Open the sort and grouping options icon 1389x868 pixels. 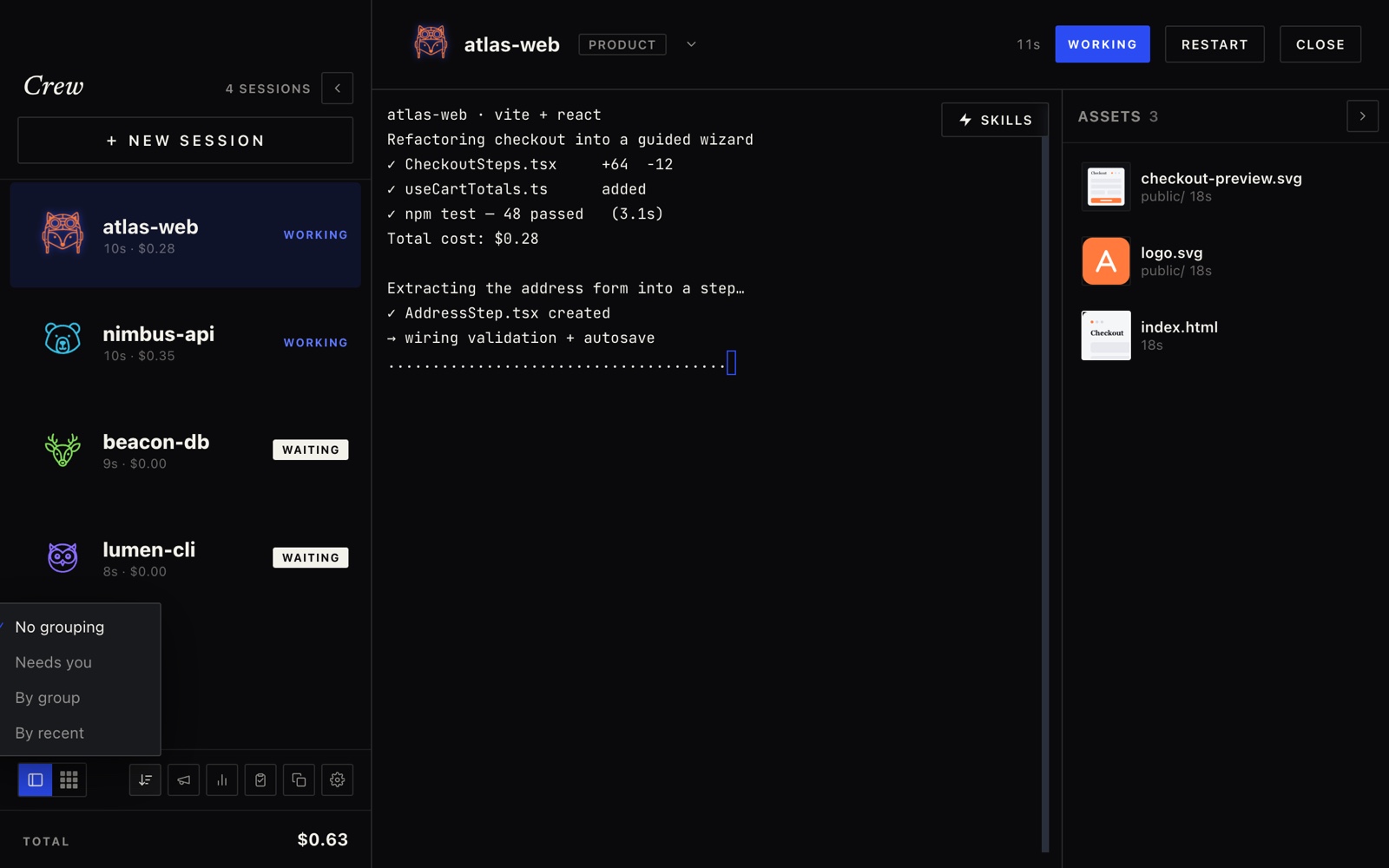145,780
